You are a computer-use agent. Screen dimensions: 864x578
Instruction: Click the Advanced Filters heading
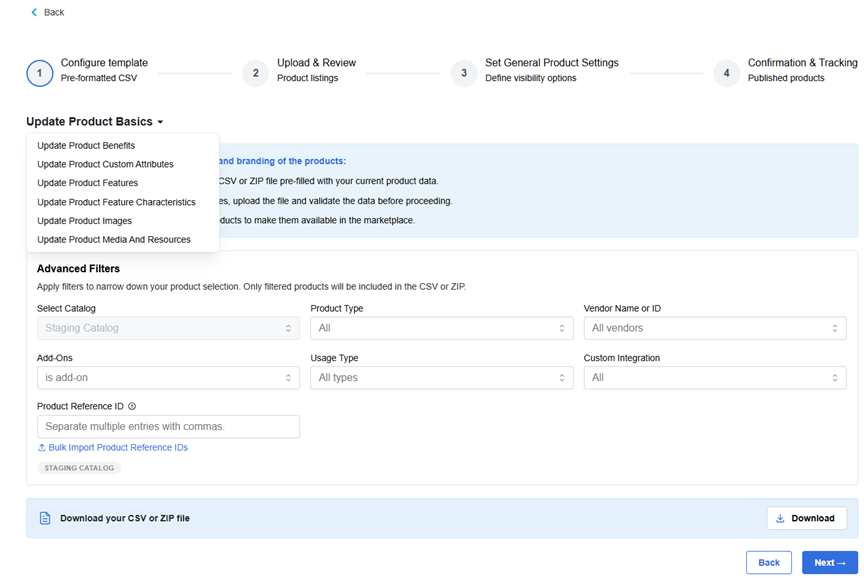tap(78, 268)
